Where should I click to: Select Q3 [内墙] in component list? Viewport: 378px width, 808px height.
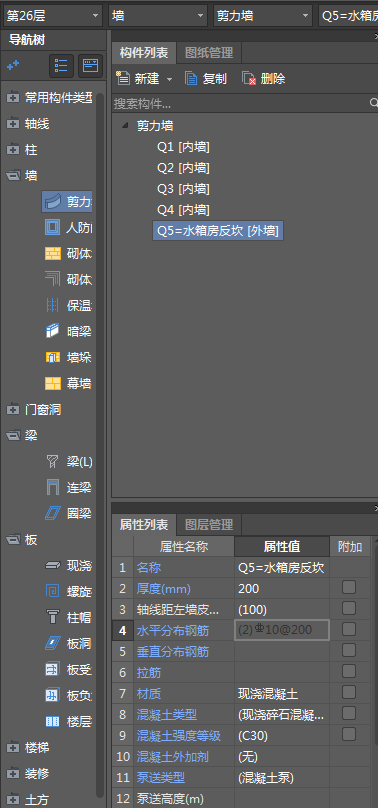tap(183, 189)
